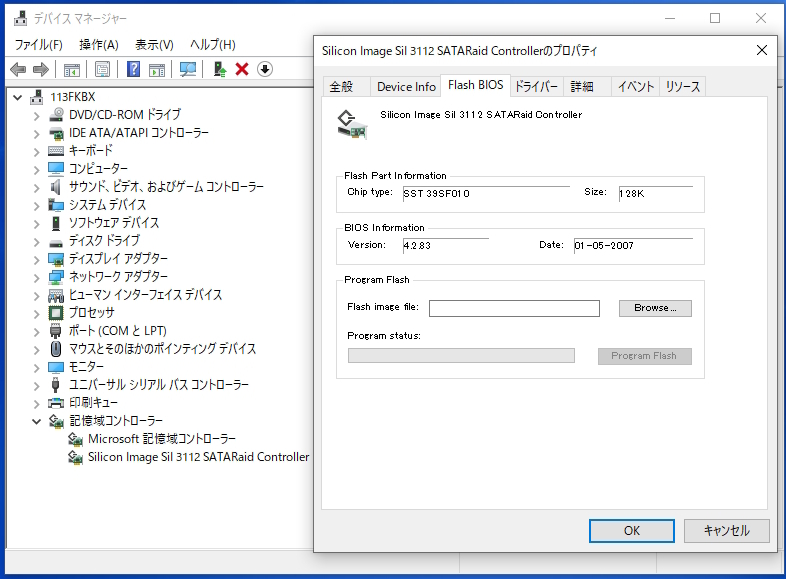Click the update driver toolbar icon
Screen dimensions: 786x579
[x=220, y=69]
